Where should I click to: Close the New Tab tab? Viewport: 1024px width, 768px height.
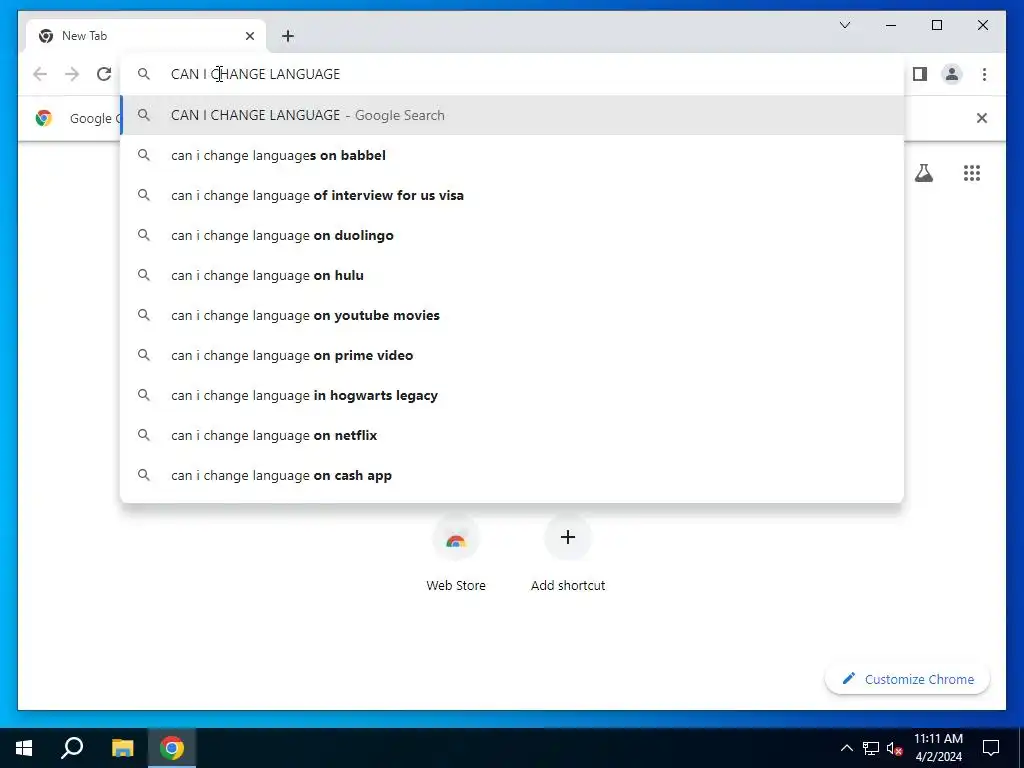[249, 36]
